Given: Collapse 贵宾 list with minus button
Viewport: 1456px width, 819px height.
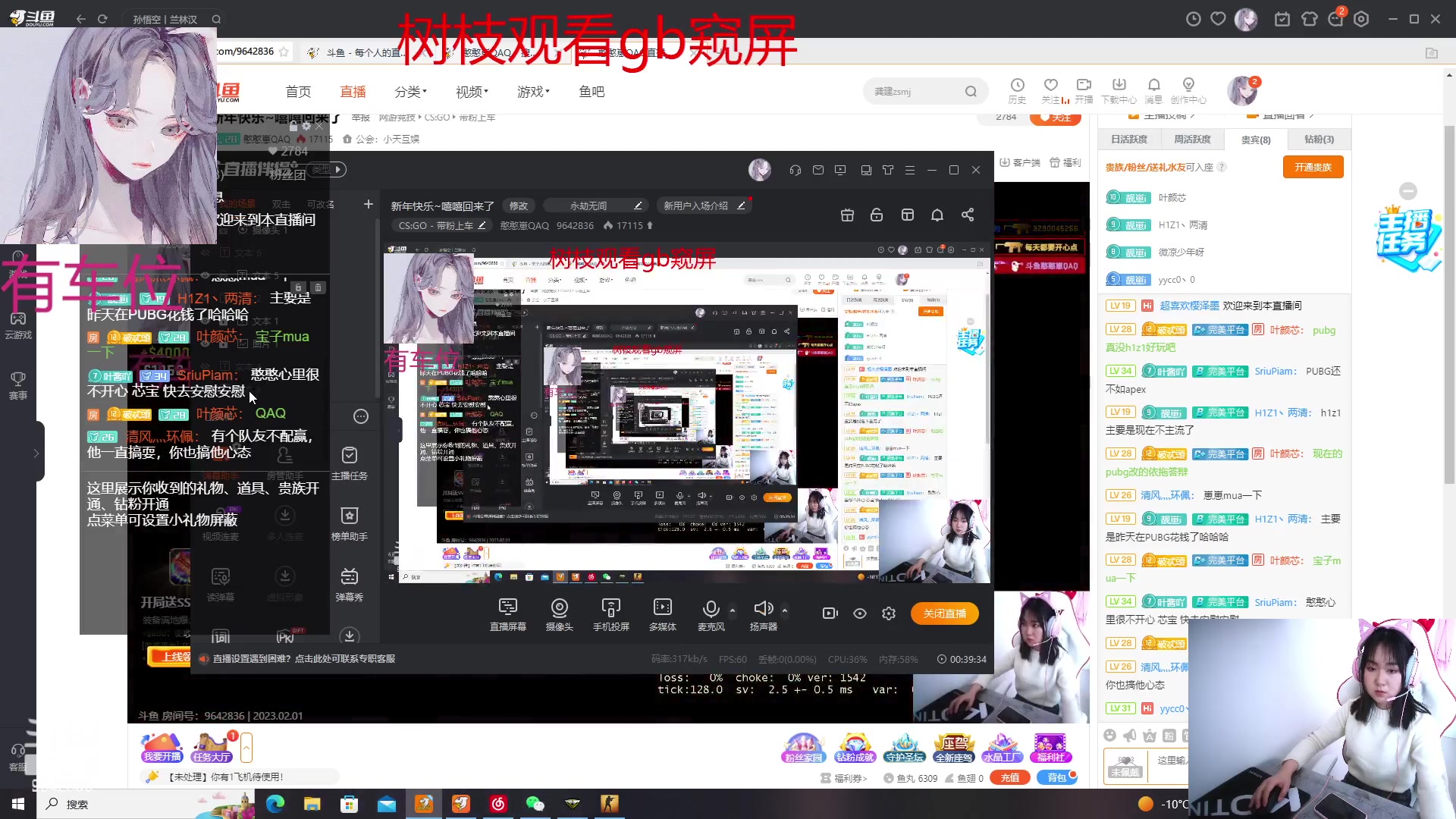Looking at the screenshot, I should click(x=1408, y=191).
